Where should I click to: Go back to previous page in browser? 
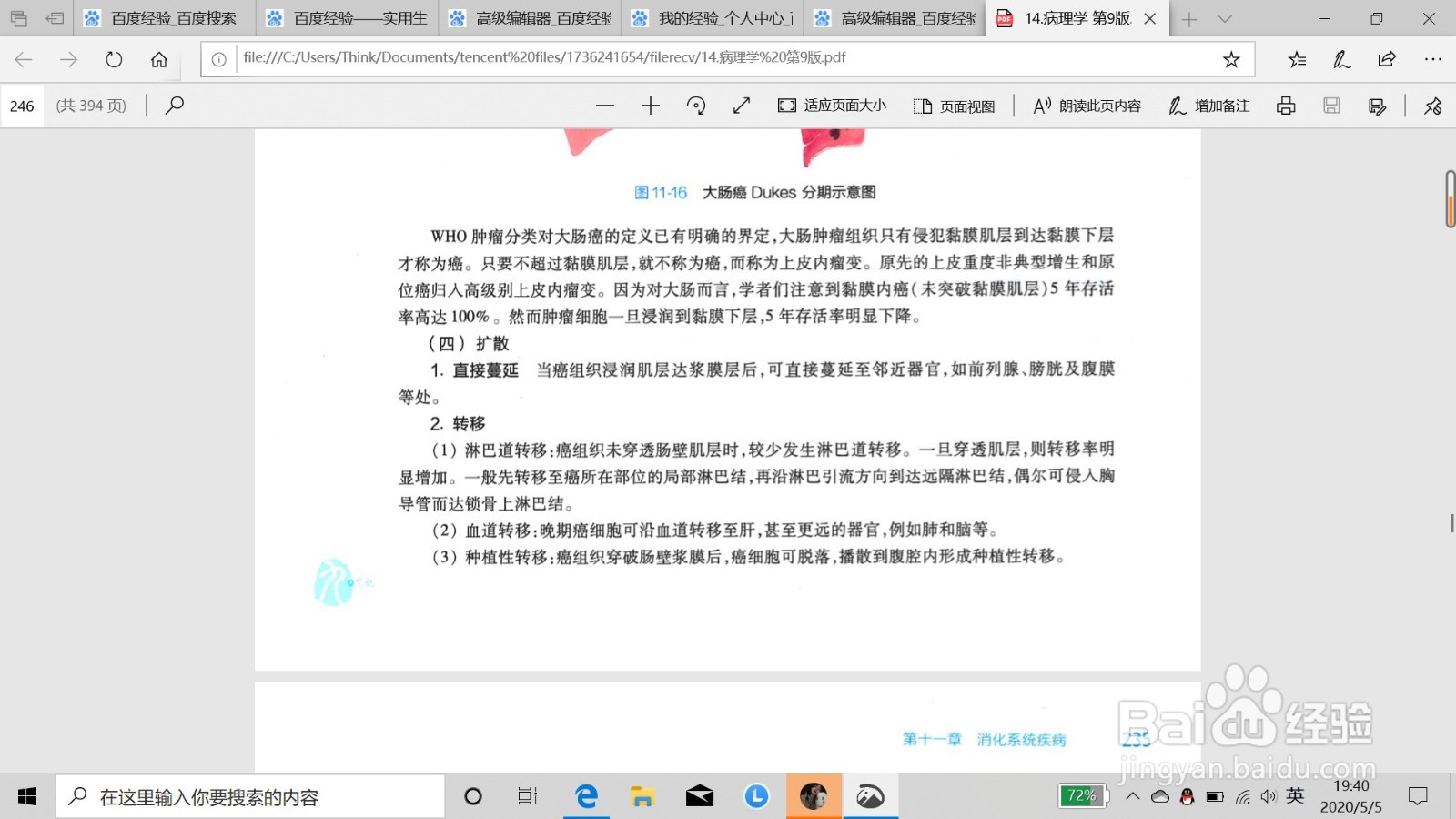(24, 59)
